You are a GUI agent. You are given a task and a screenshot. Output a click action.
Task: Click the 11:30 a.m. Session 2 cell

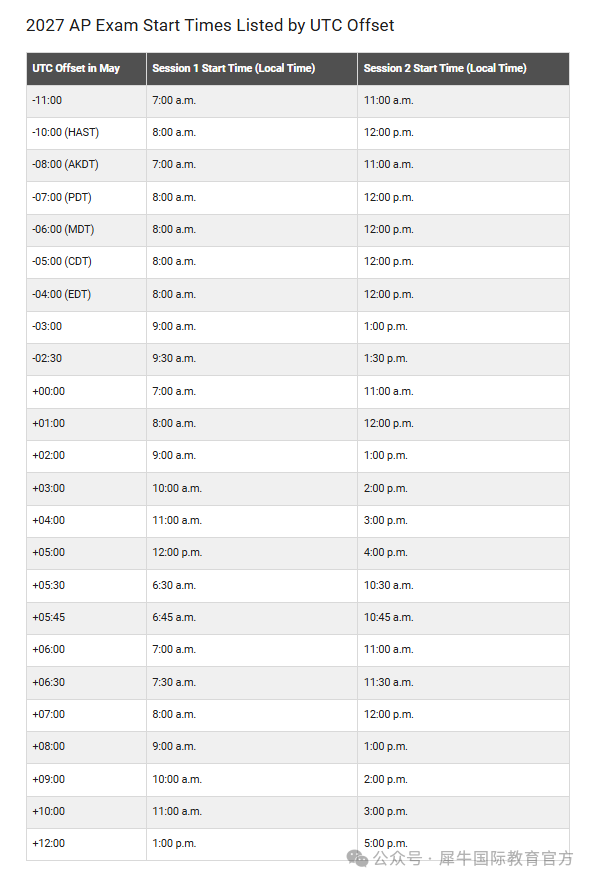click(464, 682)
